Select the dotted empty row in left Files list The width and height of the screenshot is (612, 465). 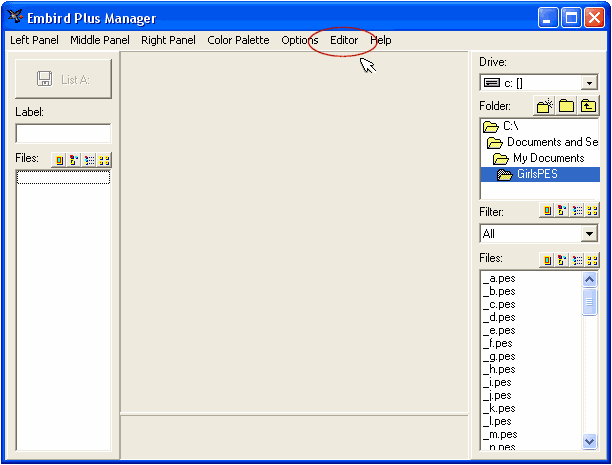pos(63,178)
